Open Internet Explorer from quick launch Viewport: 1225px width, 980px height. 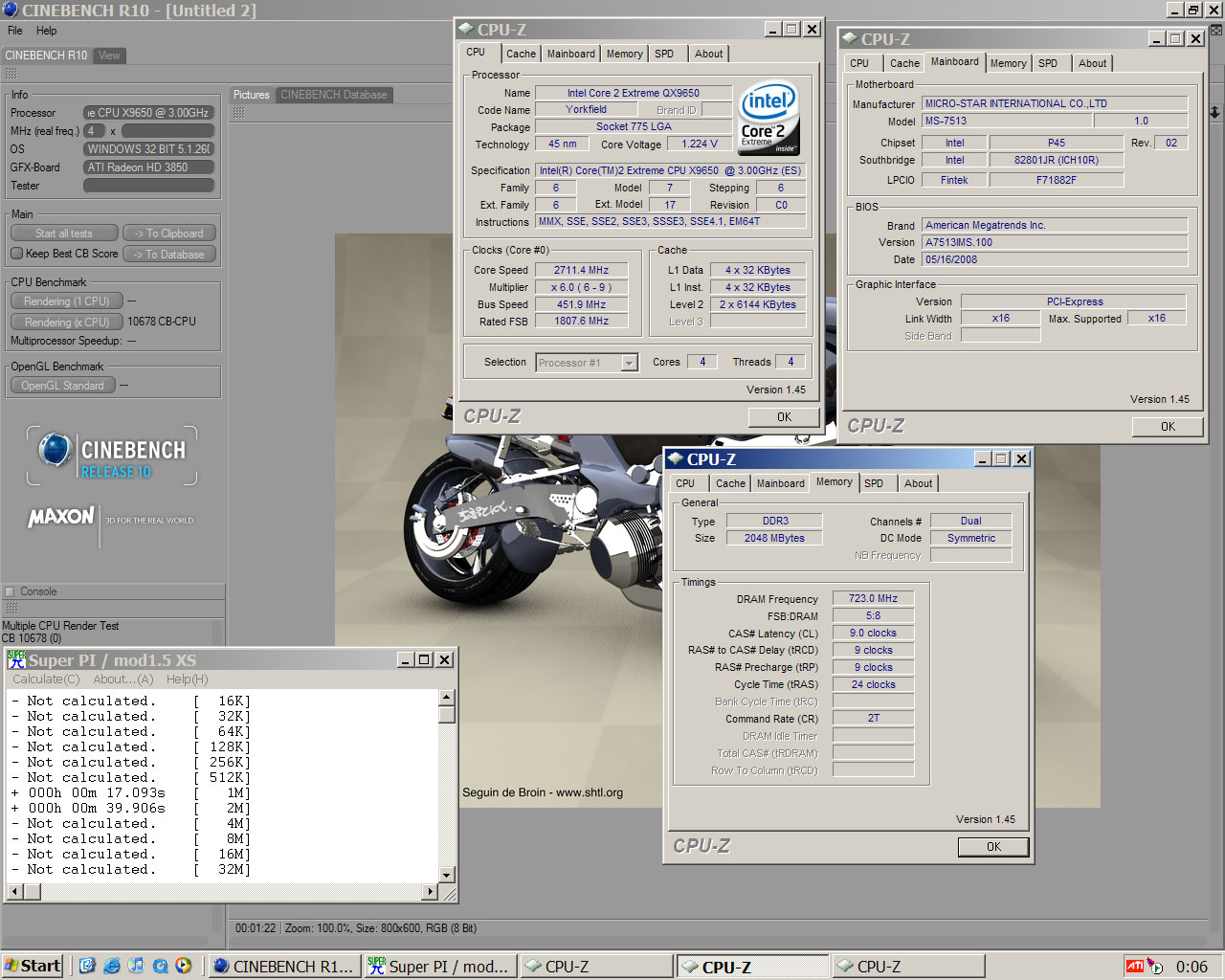tap(112, 966)
